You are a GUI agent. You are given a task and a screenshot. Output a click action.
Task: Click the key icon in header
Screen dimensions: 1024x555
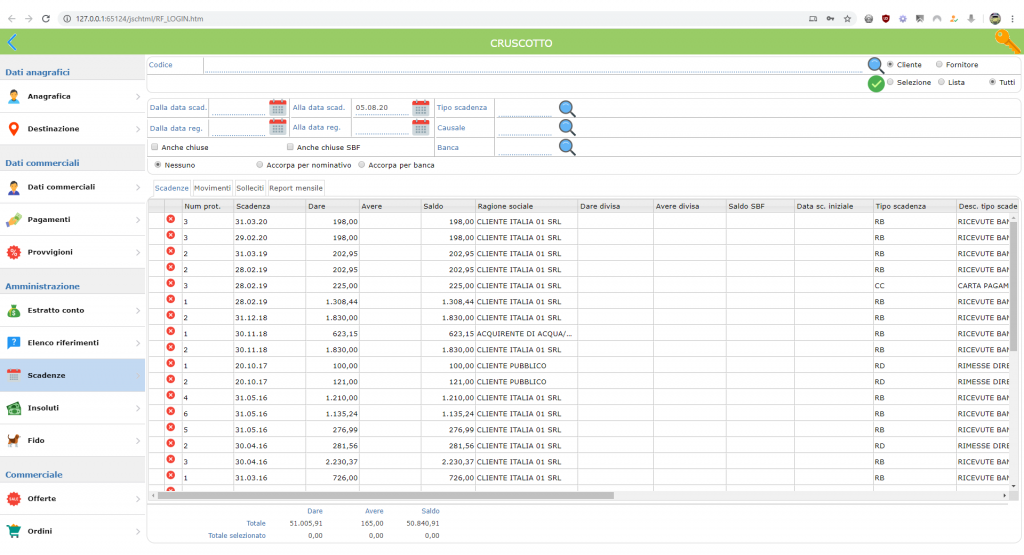(x=1008, y=40)
